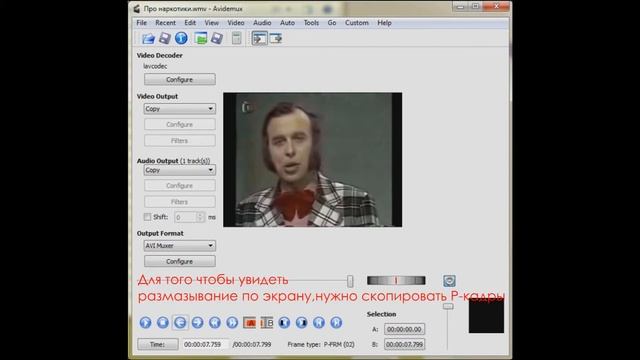Jump to next keyframe button
Viewport: 640px width, 360px height.
pyautogui.click(x=232, y=323)
